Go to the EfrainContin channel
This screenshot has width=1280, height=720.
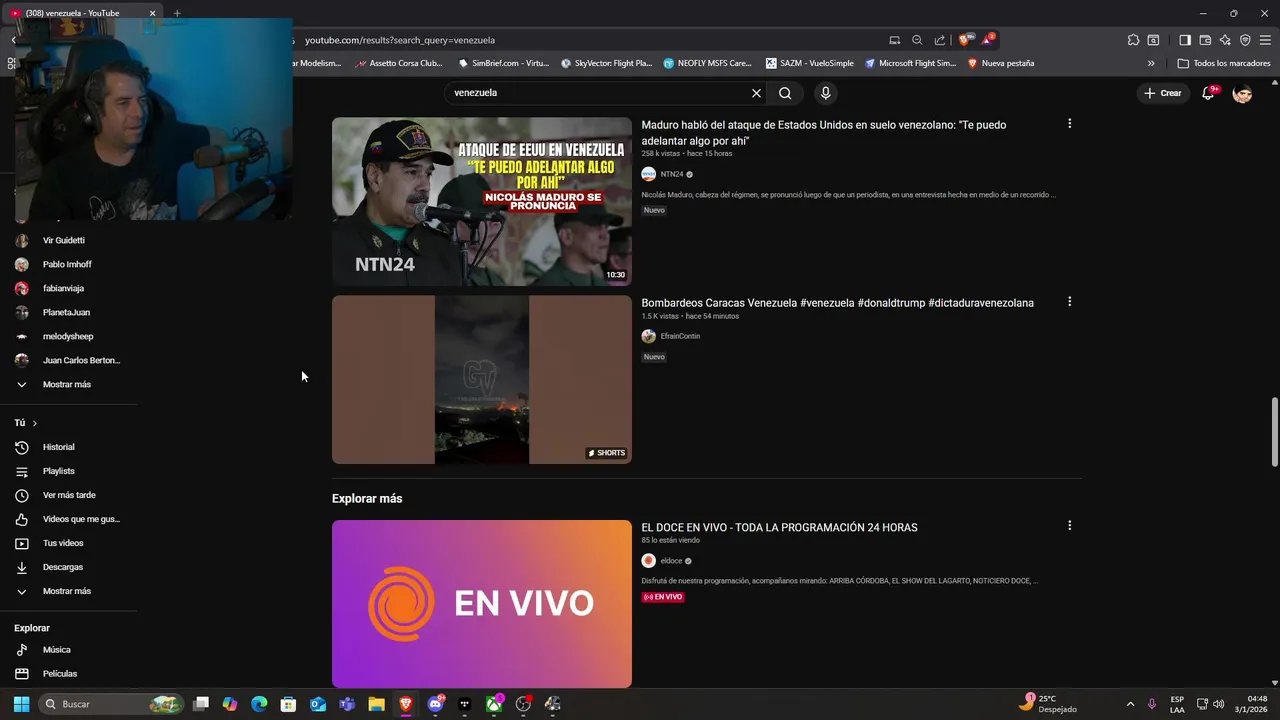point(680,336)
